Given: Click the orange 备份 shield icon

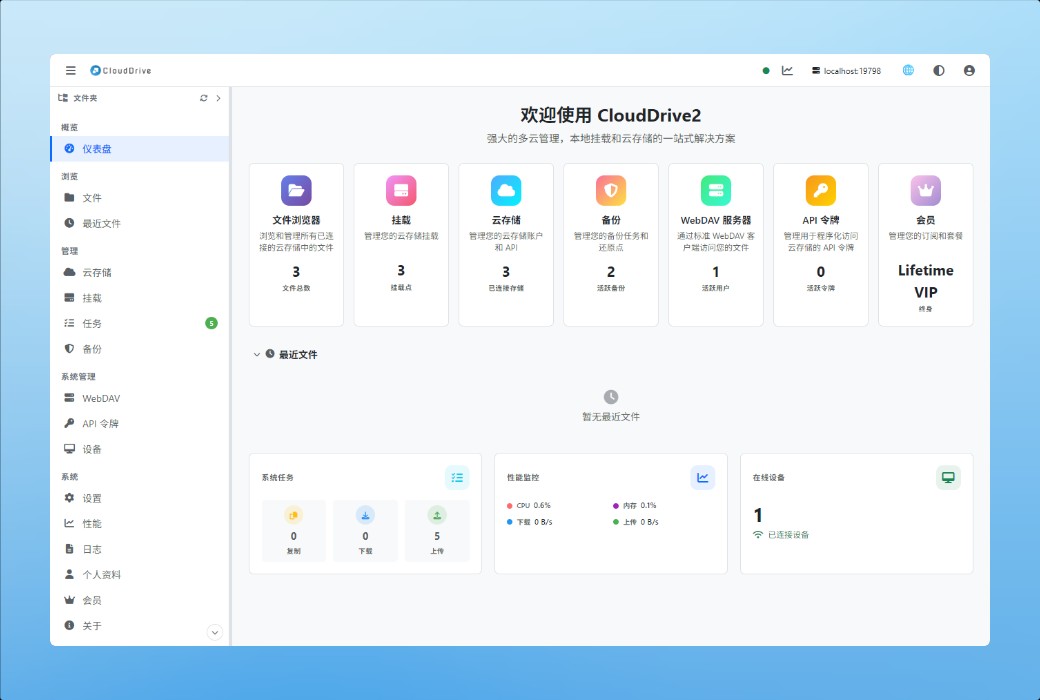Looking at the screenshot, I should [x=611, y=191].
